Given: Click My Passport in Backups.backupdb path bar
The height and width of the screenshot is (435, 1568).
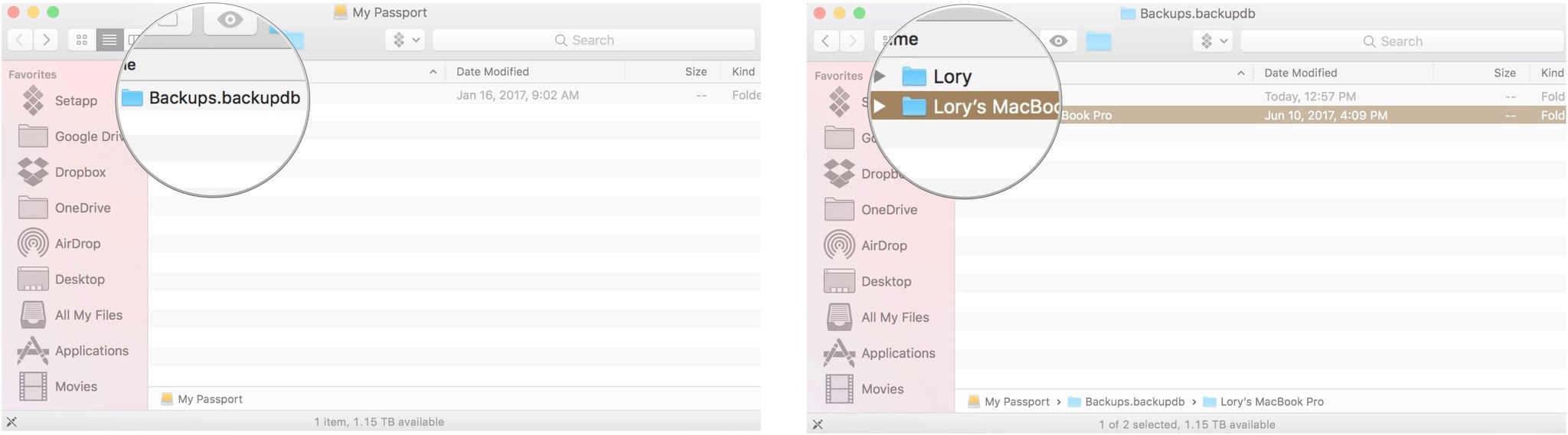Looking at the screenshot, I should pyautogui.click(x=1009, y=401).
